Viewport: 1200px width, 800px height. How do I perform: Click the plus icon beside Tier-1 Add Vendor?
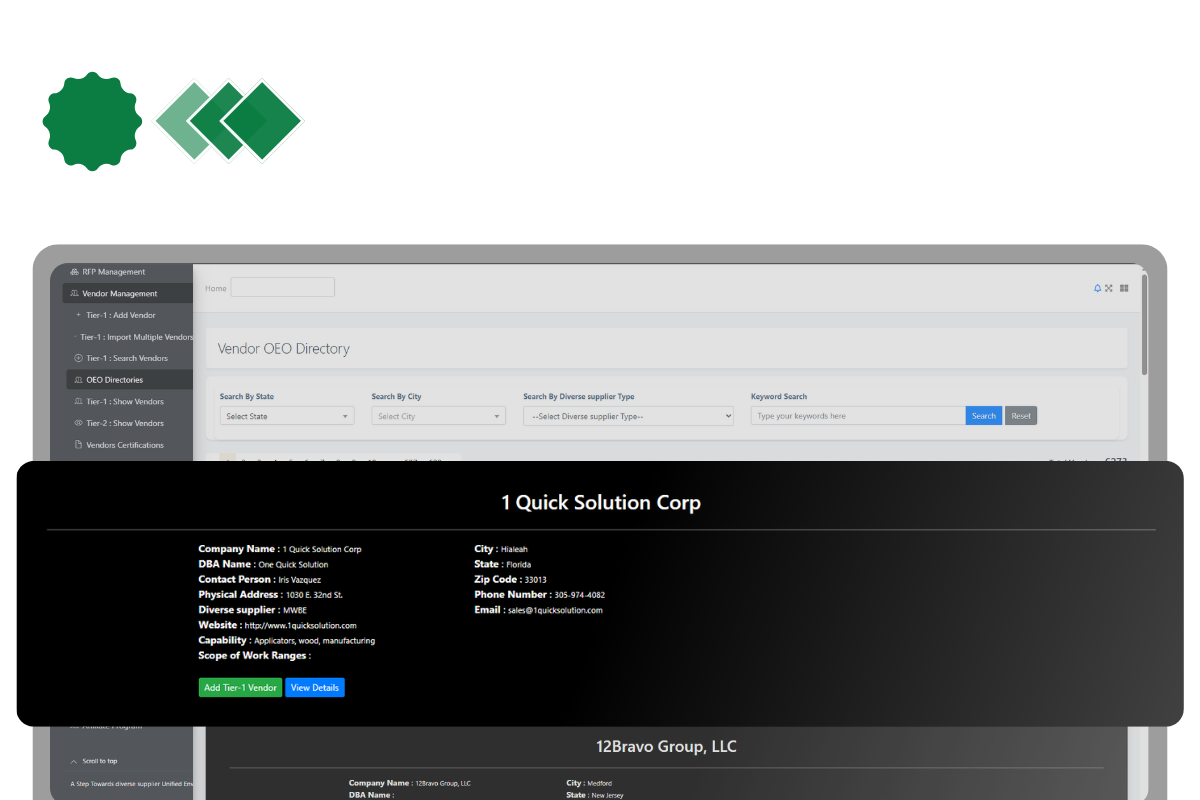[77, 314]
